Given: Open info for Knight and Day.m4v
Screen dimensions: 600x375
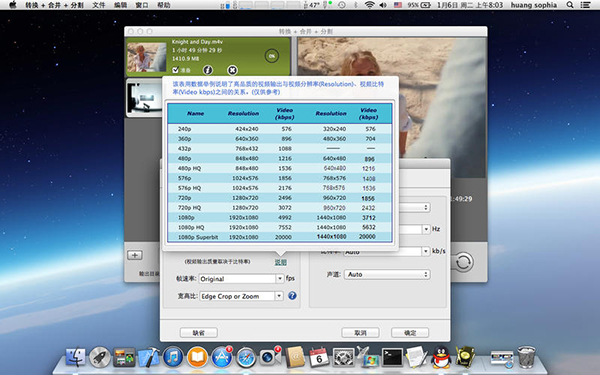Looking at the screenshot, I should coord(208,70).
